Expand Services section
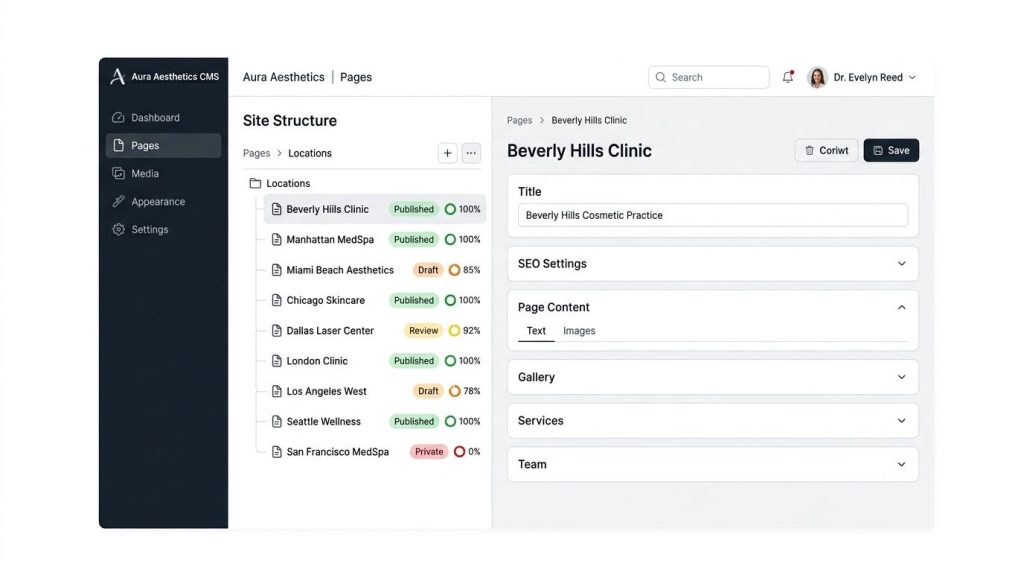The width and height of the screenshot is (1024, 572). (712, 421)
